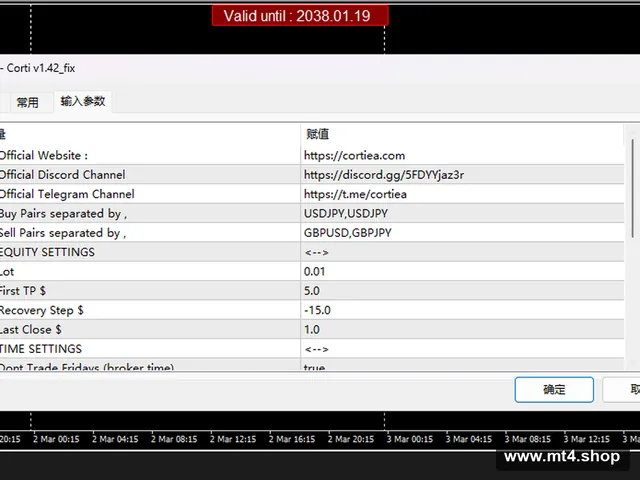Edit the Sell Pairs value GBPUSD,GBPJPY

pyautogui.click(x=462, y=233)
